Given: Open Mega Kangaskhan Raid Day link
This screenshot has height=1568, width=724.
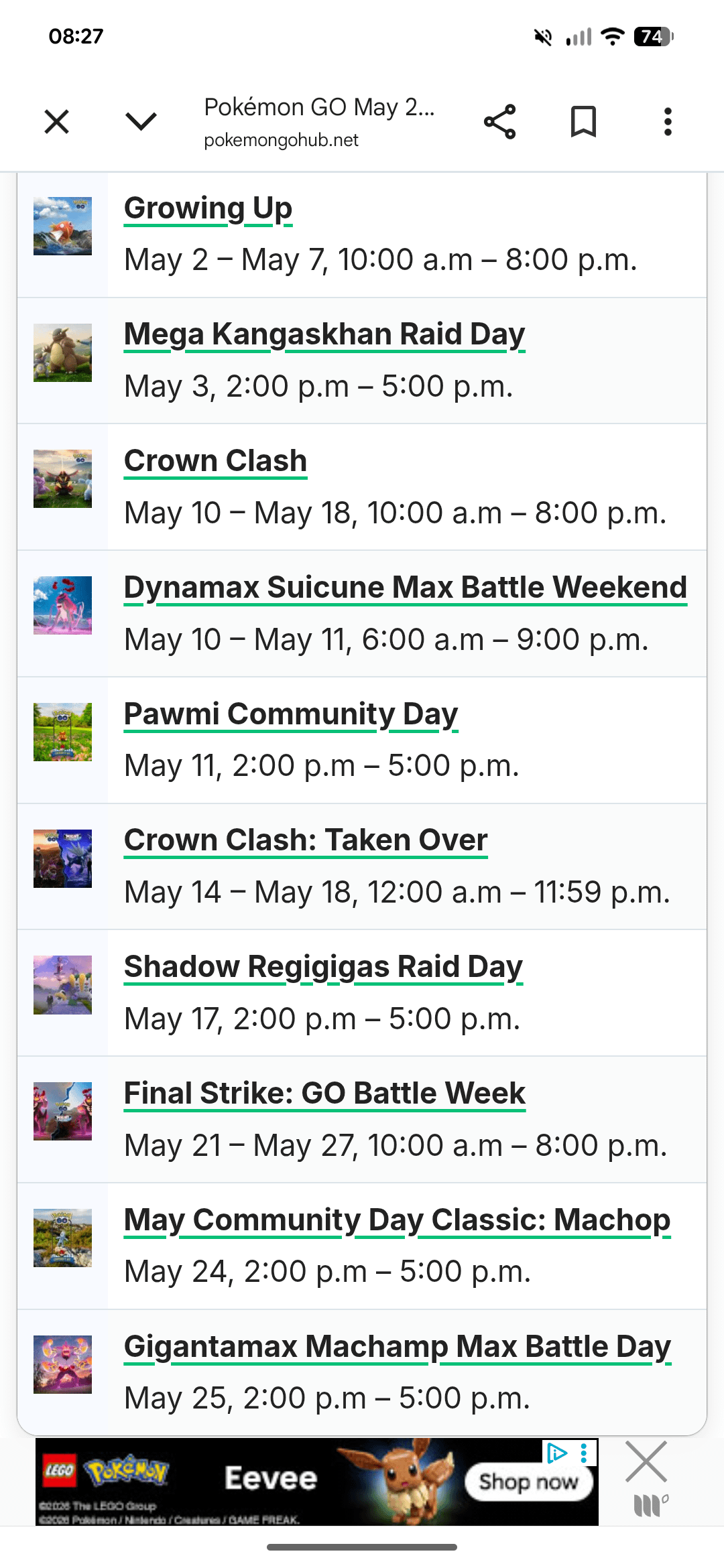Looking at the screenshot, I should tap(324, 334).
